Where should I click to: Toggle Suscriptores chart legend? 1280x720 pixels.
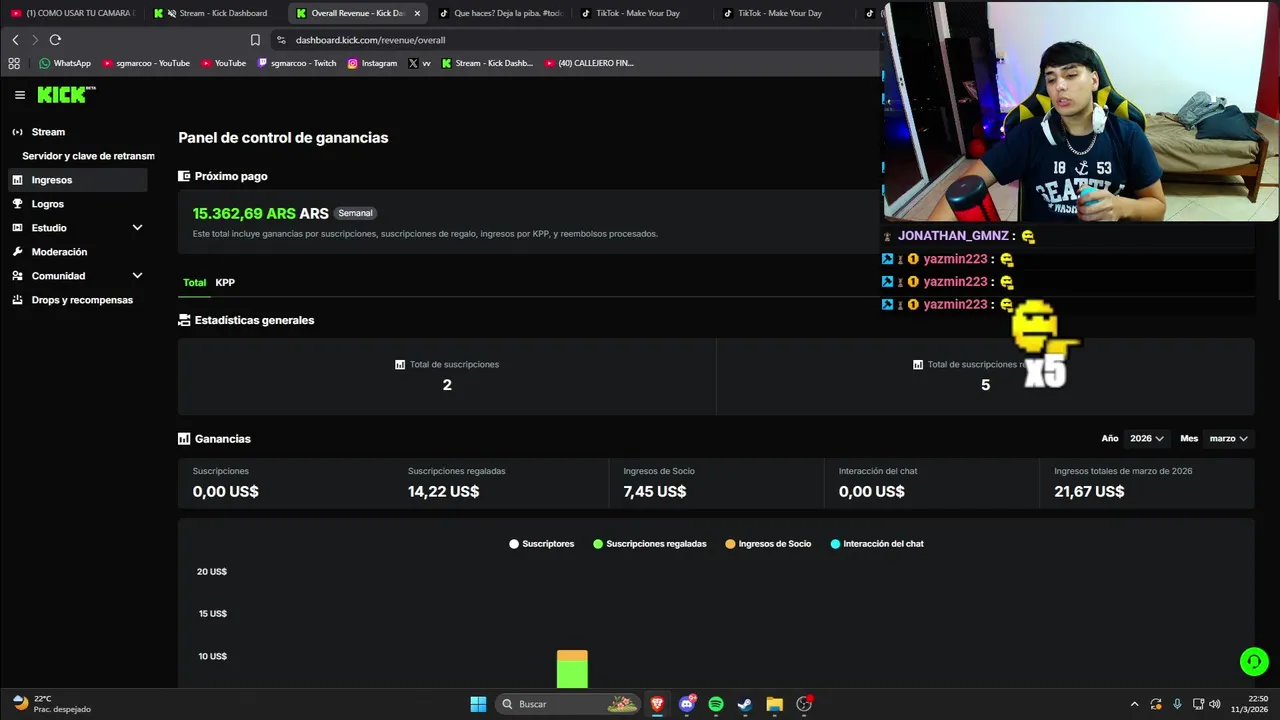click(x=541, y=544)
